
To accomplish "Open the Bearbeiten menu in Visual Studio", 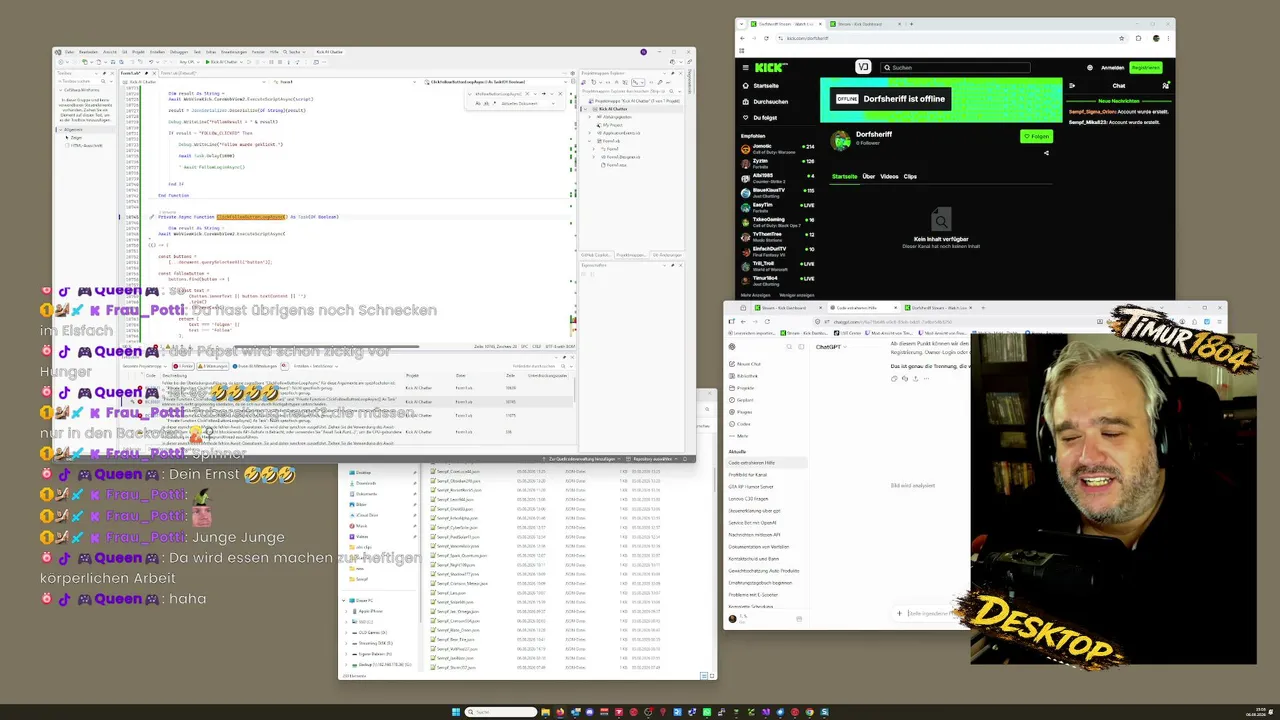I will click(88, 52).
